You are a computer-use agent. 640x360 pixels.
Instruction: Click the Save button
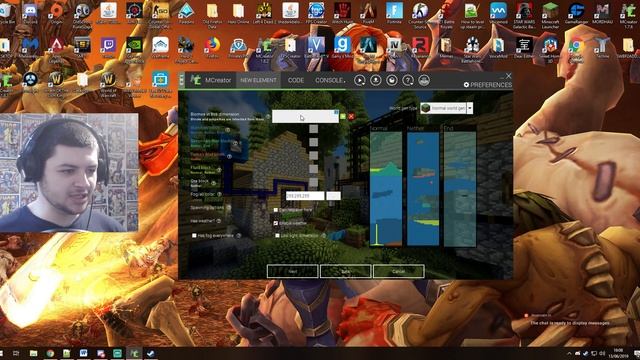[346, 271]
